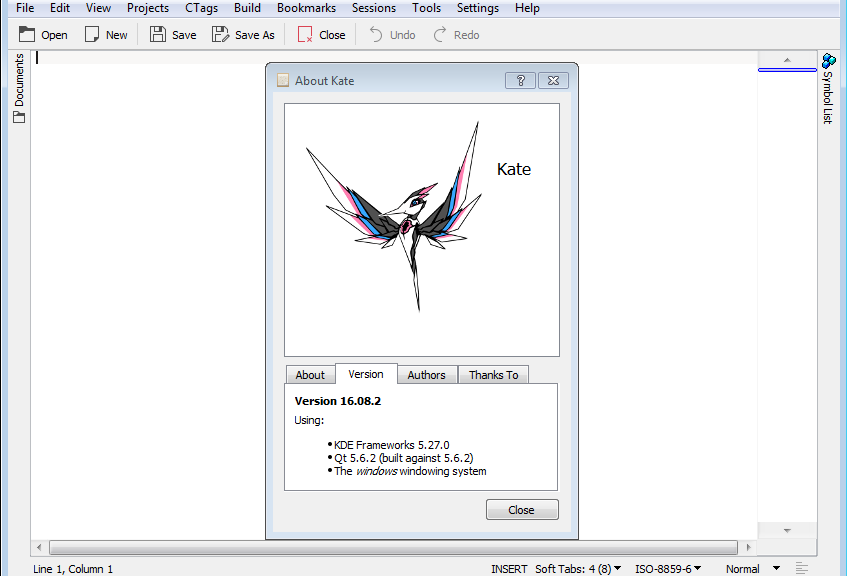
Task: Click the Open file toolbar icon
Action: point(27,34)
